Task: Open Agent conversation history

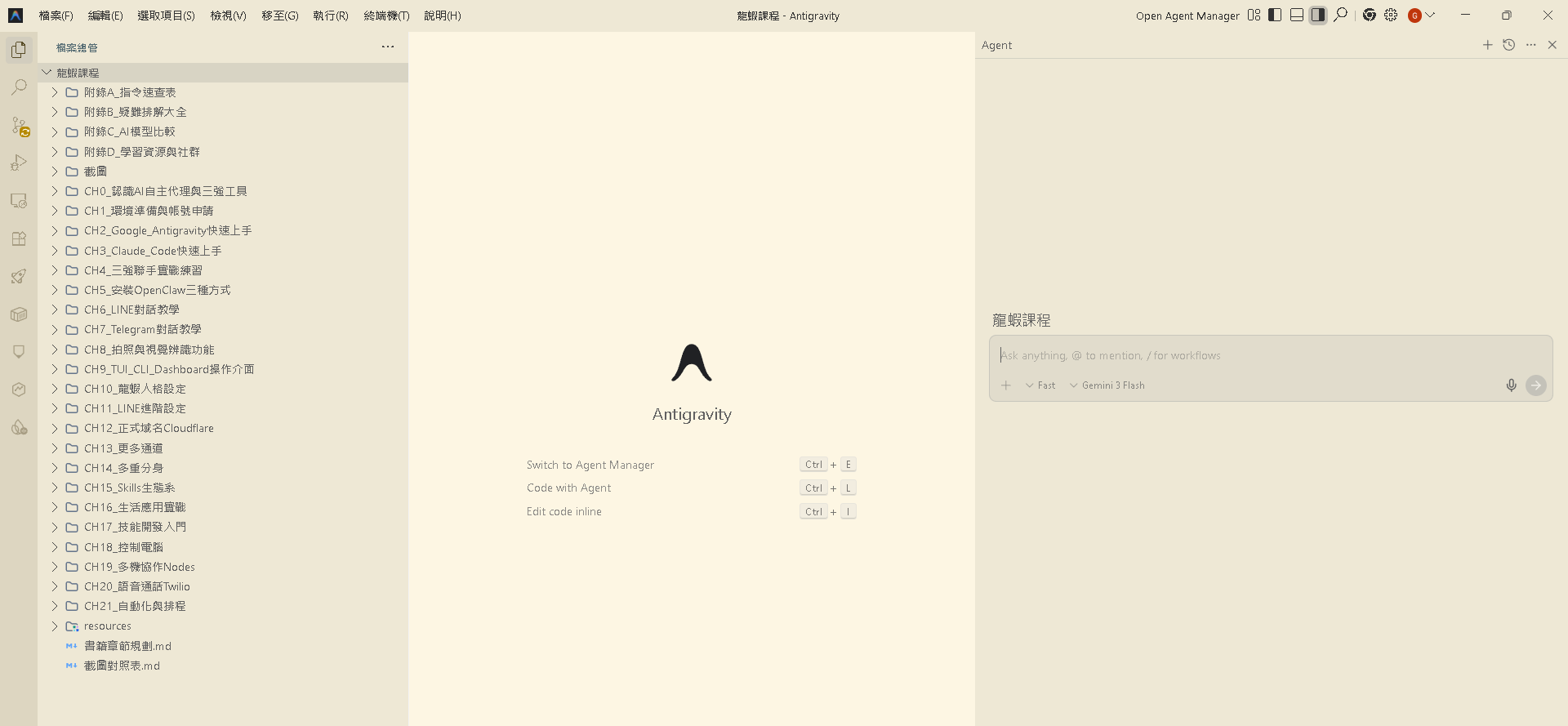Action: (1509, 45)
